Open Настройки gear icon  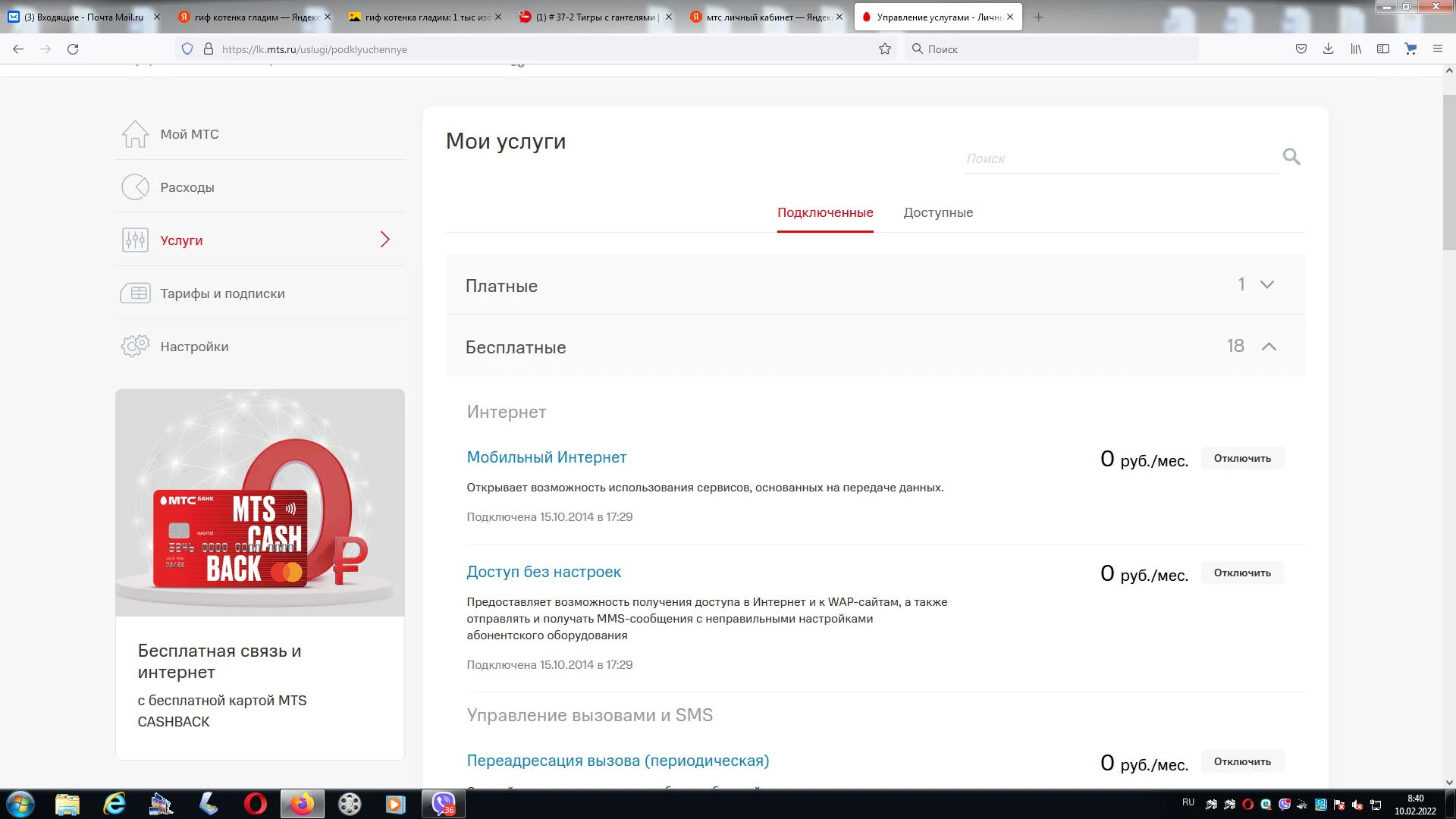[135, 346]
